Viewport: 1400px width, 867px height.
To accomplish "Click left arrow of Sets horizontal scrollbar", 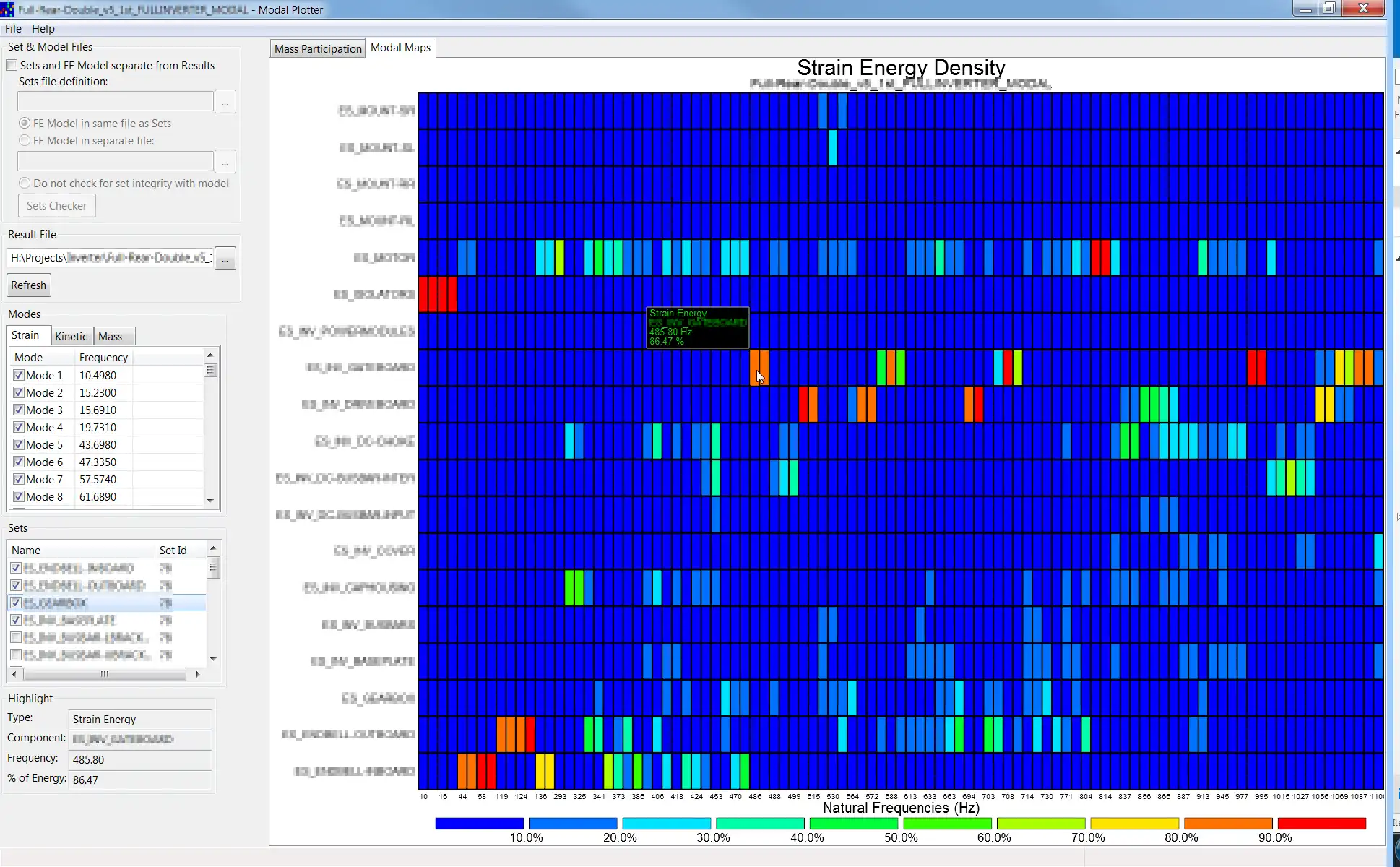I will click(14, 674).
